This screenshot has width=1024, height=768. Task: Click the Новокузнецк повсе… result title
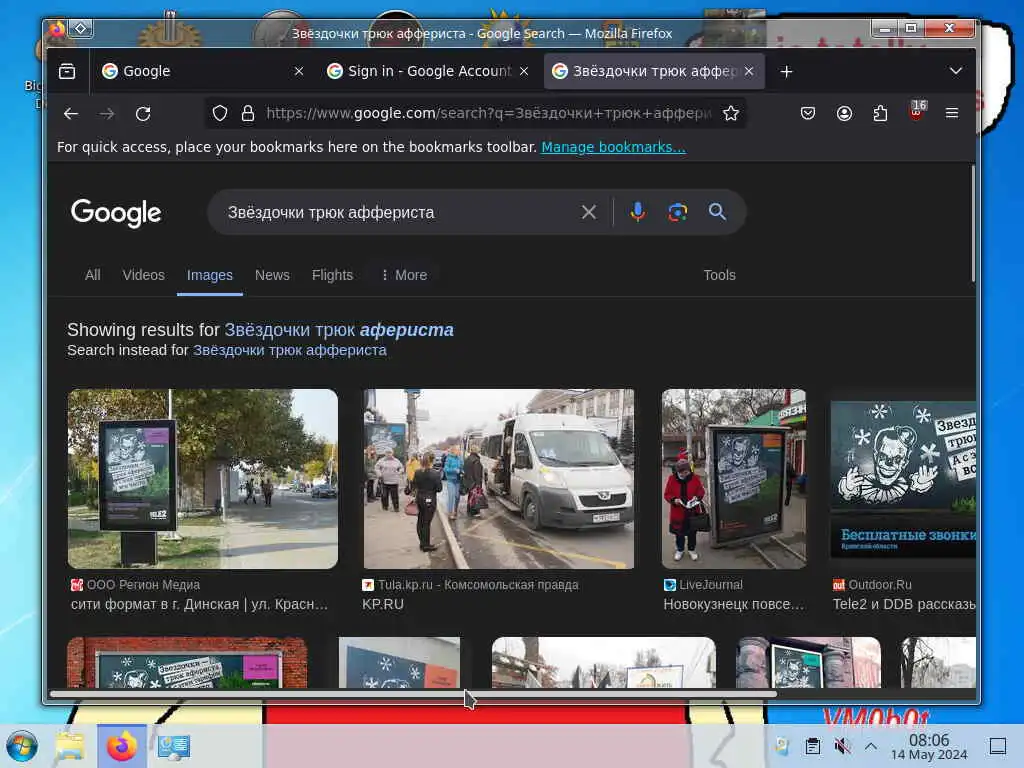point(733,605)
